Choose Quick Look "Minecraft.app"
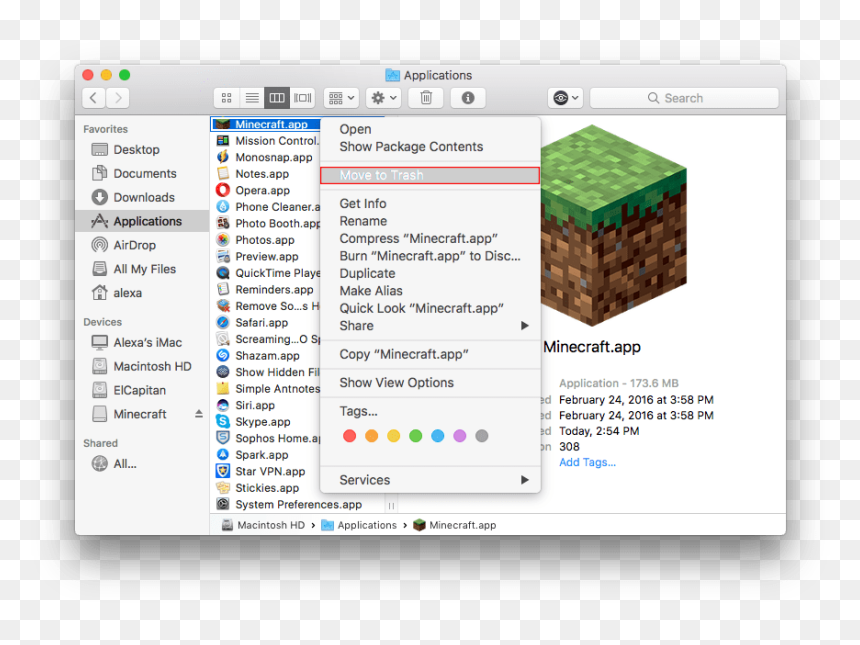860x645 pixels. click(429, 309)
